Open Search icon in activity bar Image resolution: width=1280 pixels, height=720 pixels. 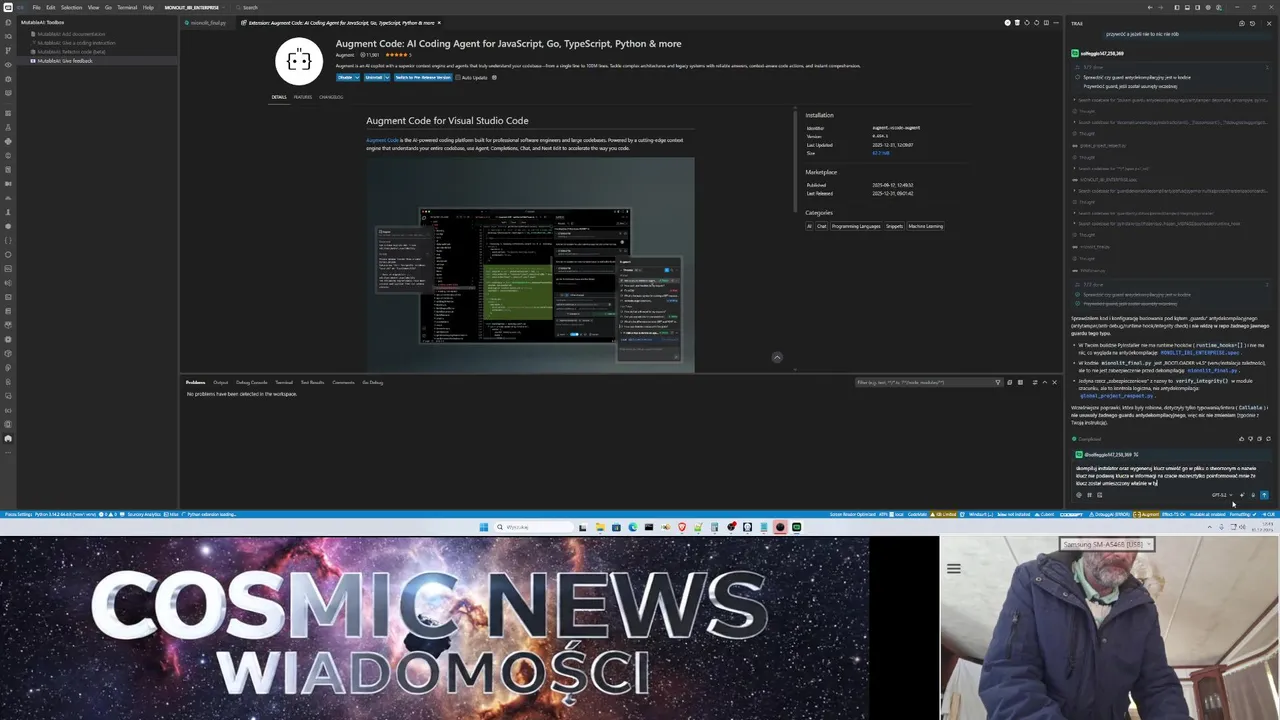[x=8, y=35]
